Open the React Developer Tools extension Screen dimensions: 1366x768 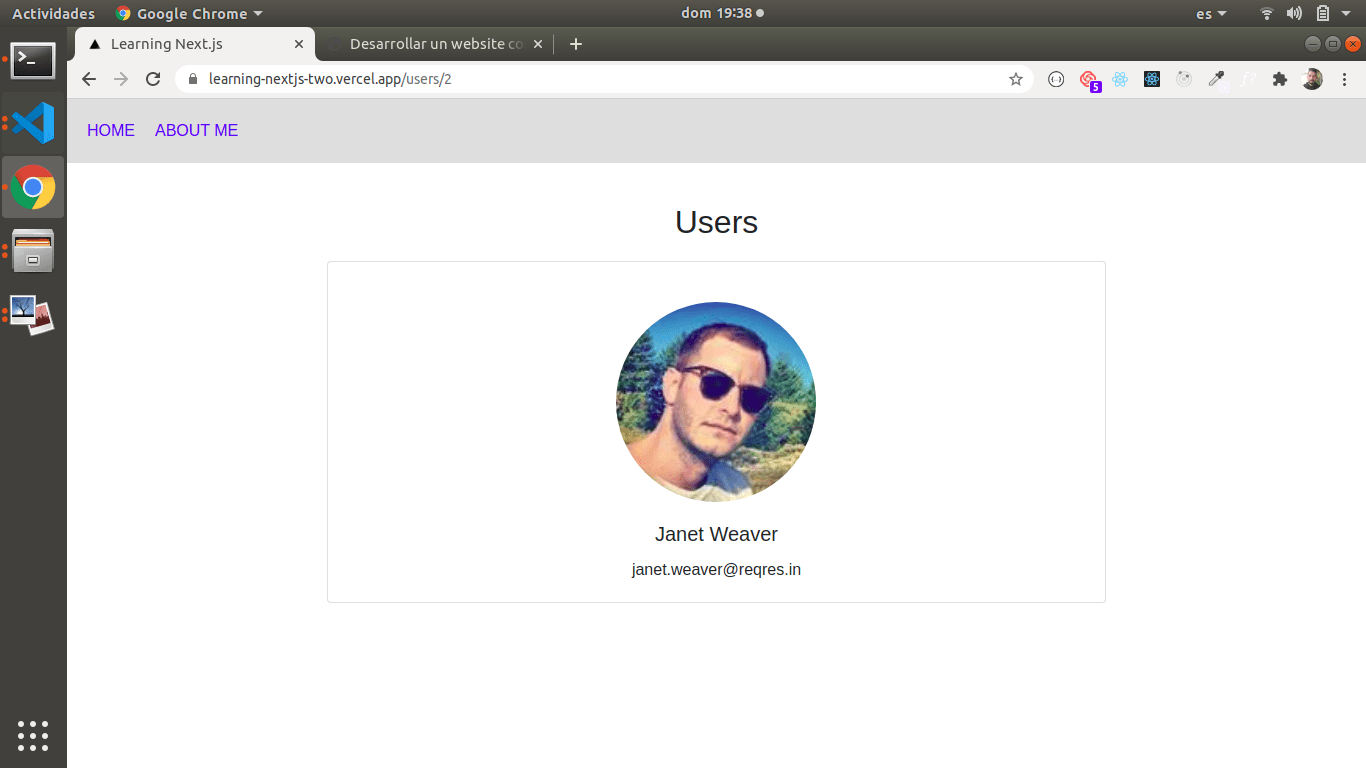(1120, 79)
